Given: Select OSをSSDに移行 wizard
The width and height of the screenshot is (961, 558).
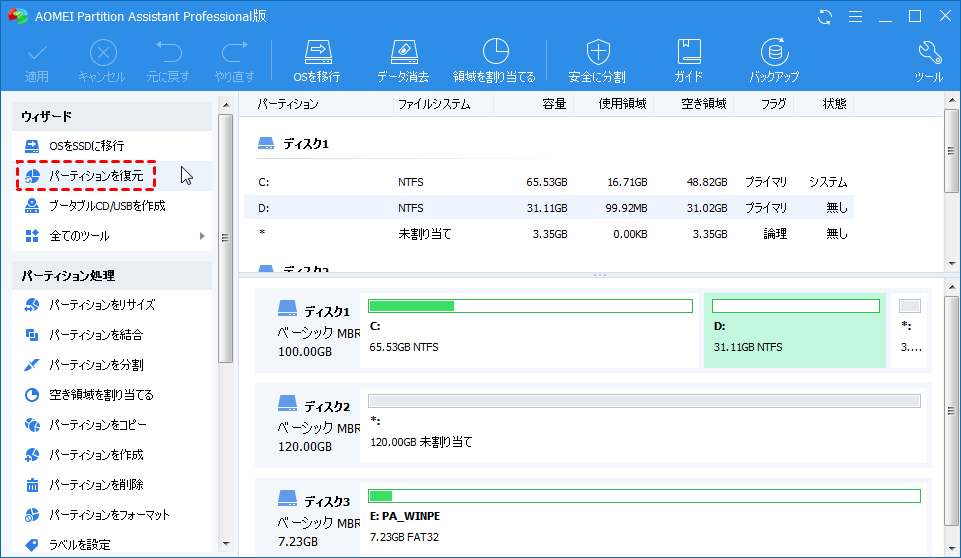Looking at the screenshot, I should [x=112, y=146].
